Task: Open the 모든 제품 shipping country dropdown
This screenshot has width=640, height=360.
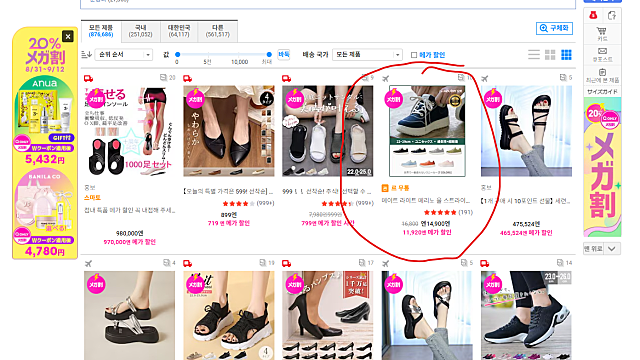Action: 367,54
